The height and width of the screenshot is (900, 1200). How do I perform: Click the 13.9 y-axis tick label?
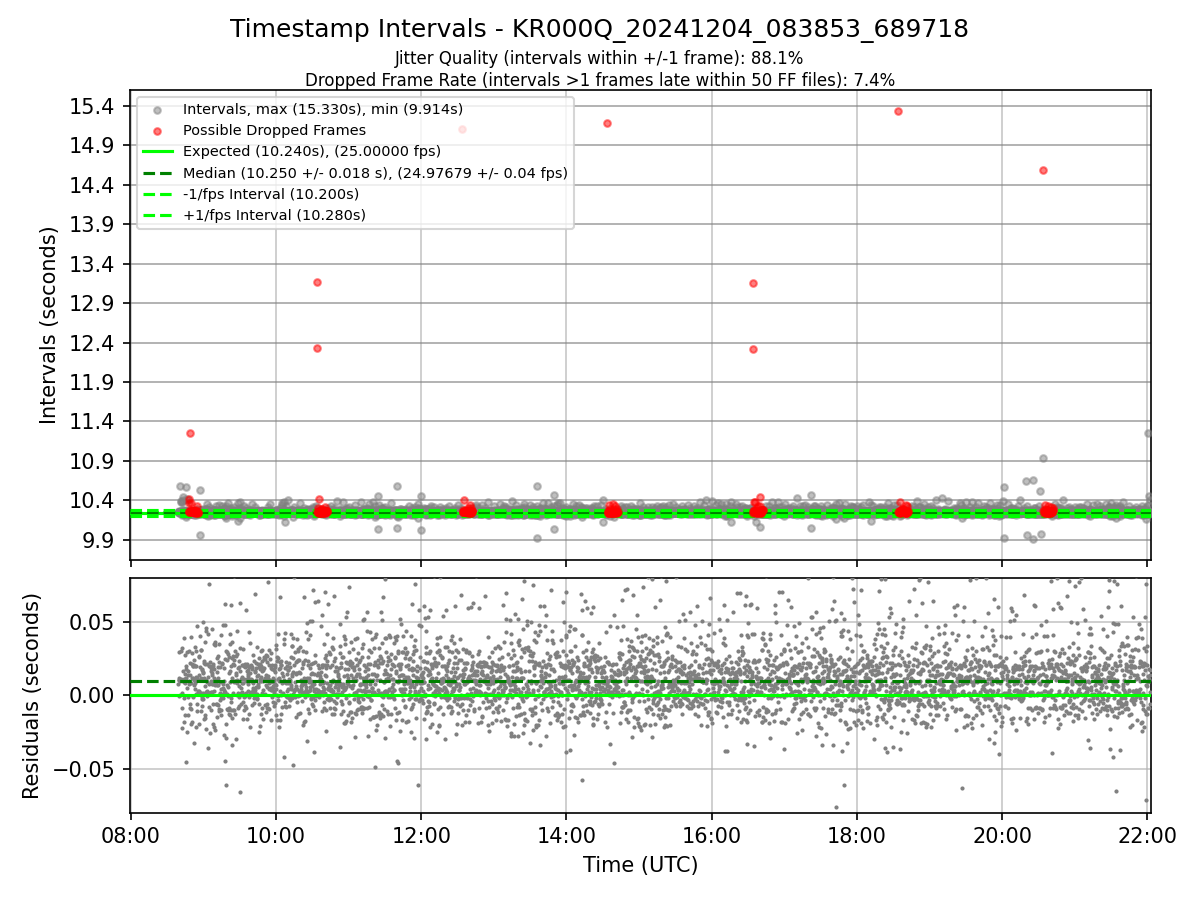(94, 225)
